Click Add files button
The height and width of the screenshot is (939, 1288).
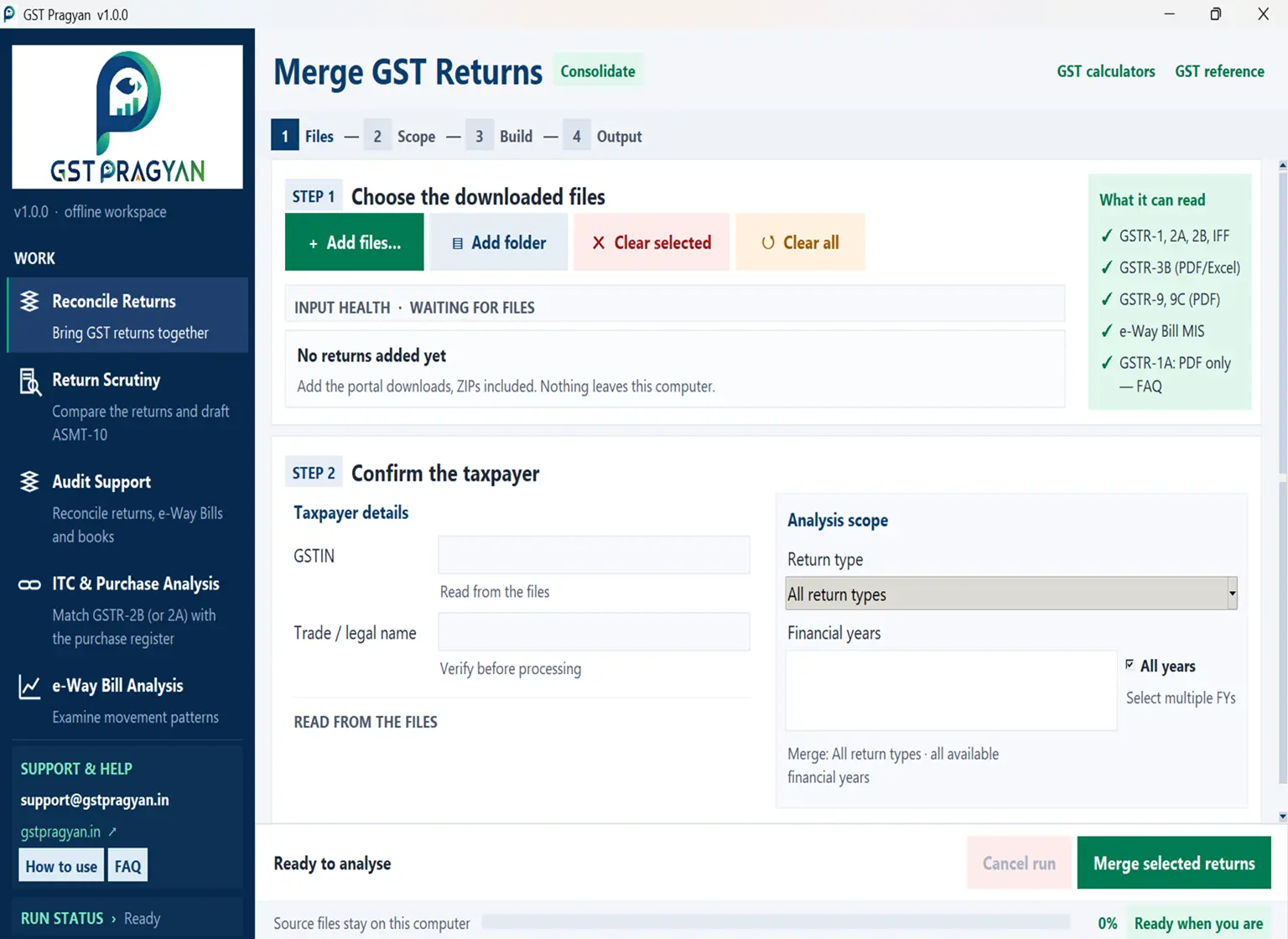[355, 242]
